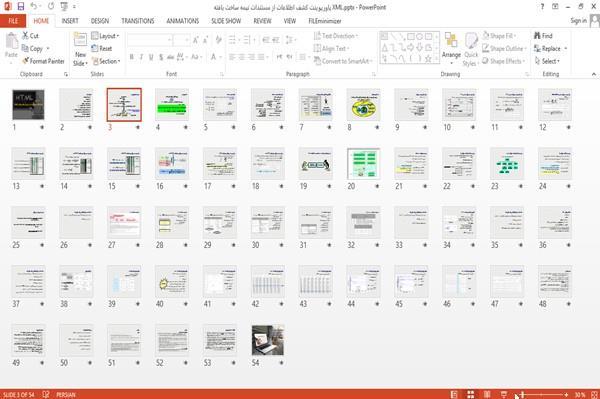Click the Undo arrow icon
Viewport: 600px width, 399px height.
coord(34,7)
